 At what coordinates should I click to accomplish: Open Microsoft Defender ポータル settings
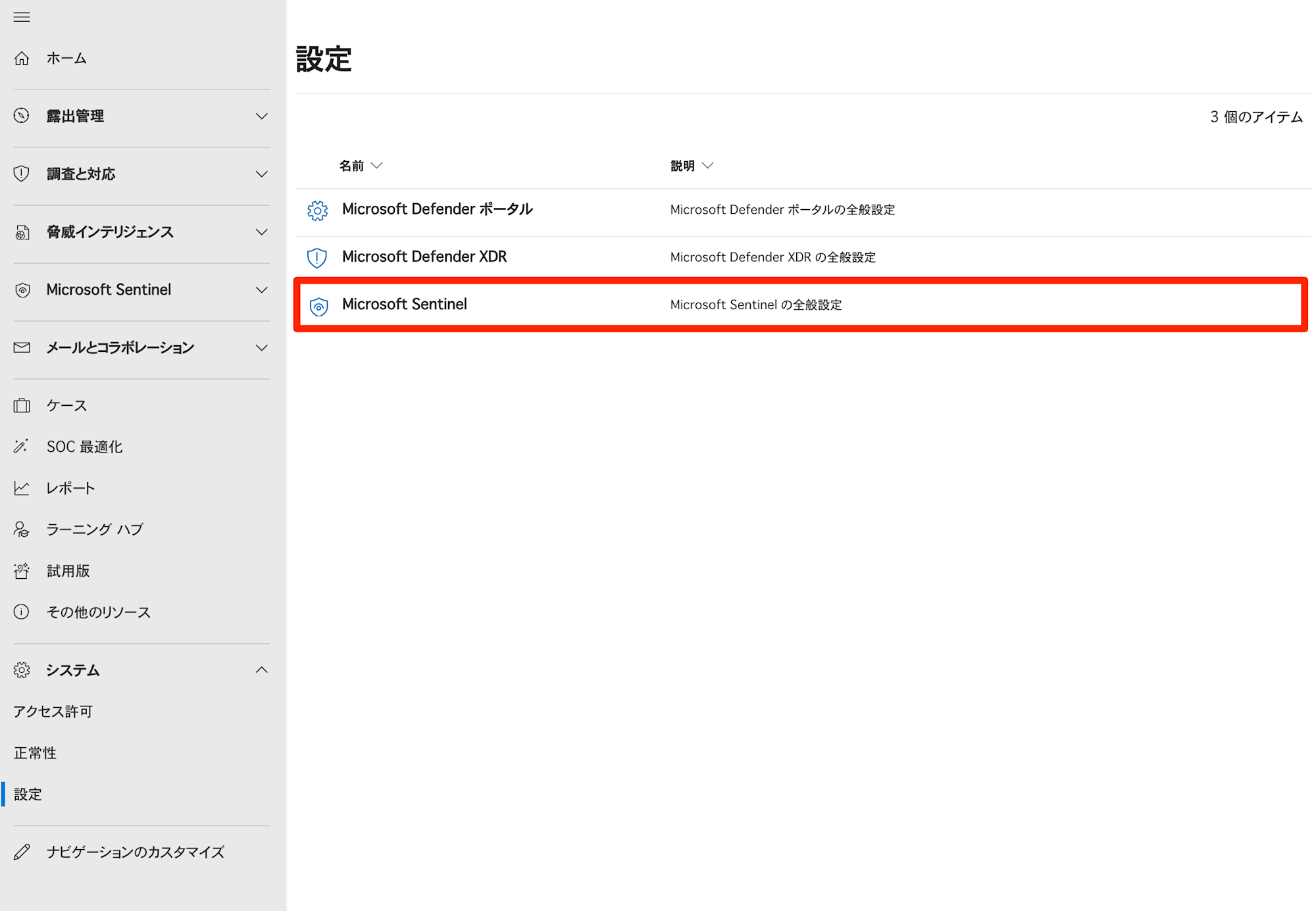click(437, 209)
